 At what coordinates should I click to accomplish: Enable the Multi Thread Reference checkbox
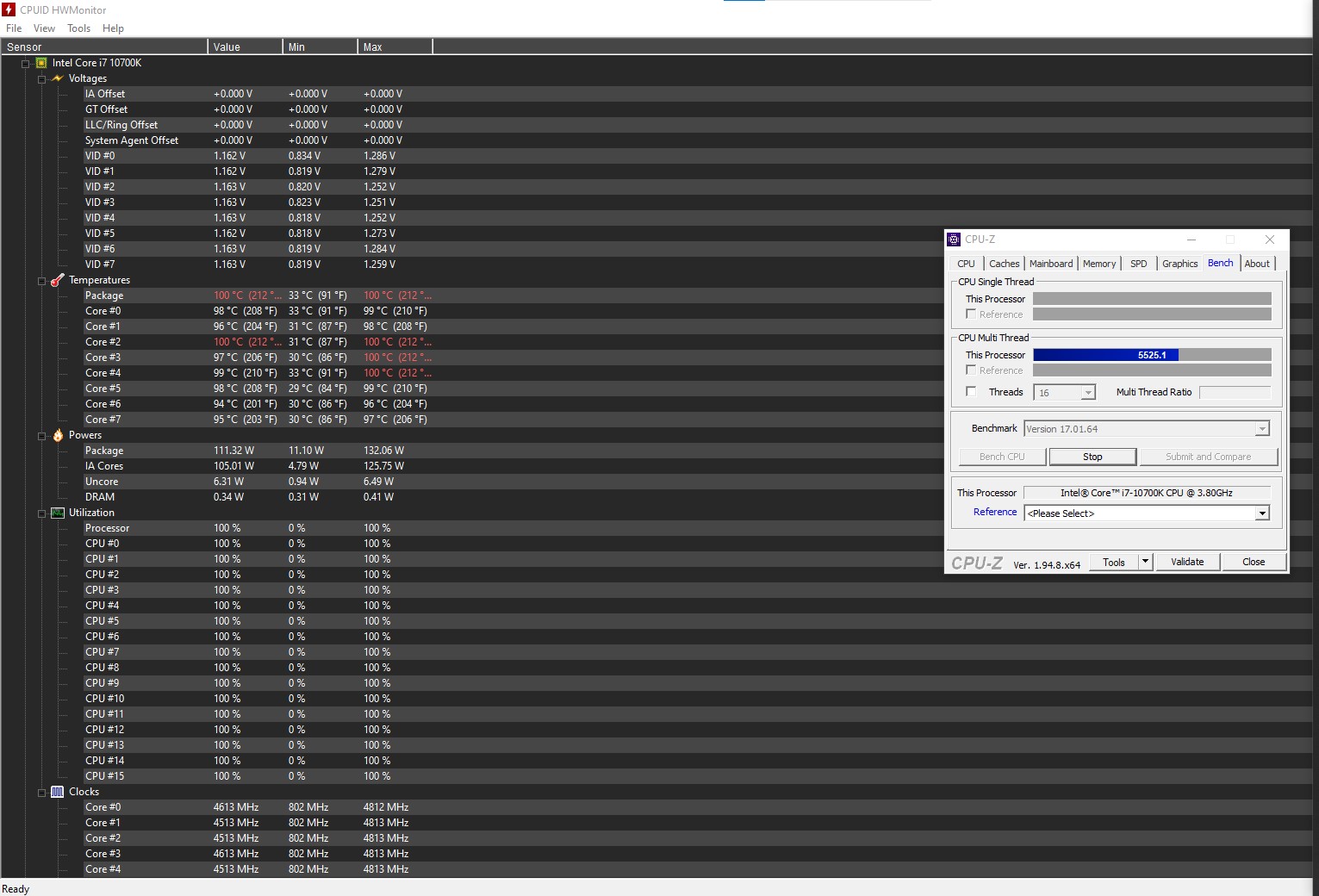point(971,370)
